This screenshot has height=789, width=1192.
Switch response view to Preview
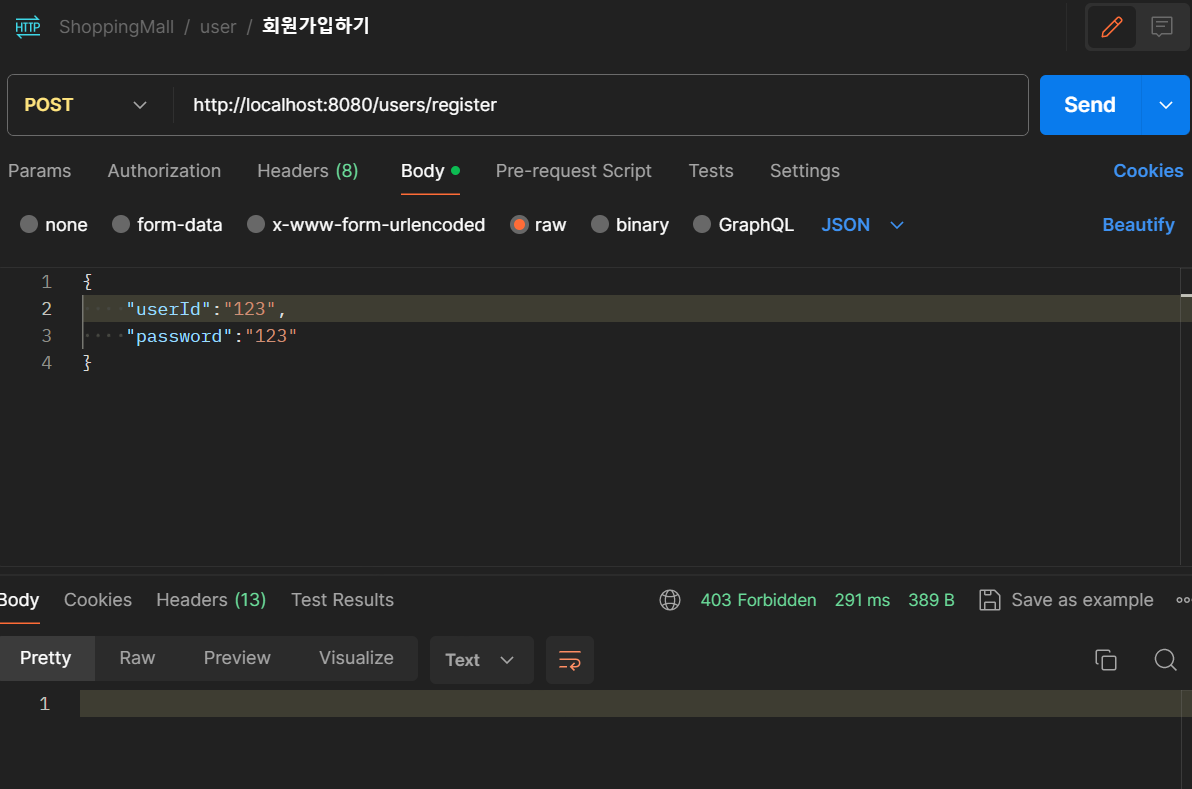[236, 658]
